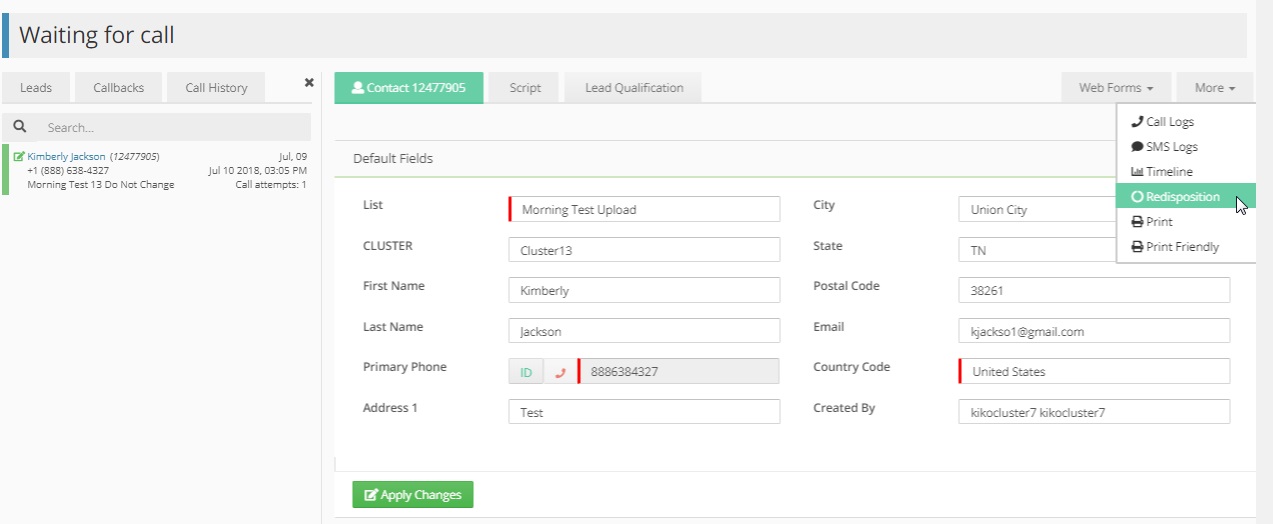1273x524 pixels.
Task: Click the ID button in Primary Phone
Action: (526, 372)
